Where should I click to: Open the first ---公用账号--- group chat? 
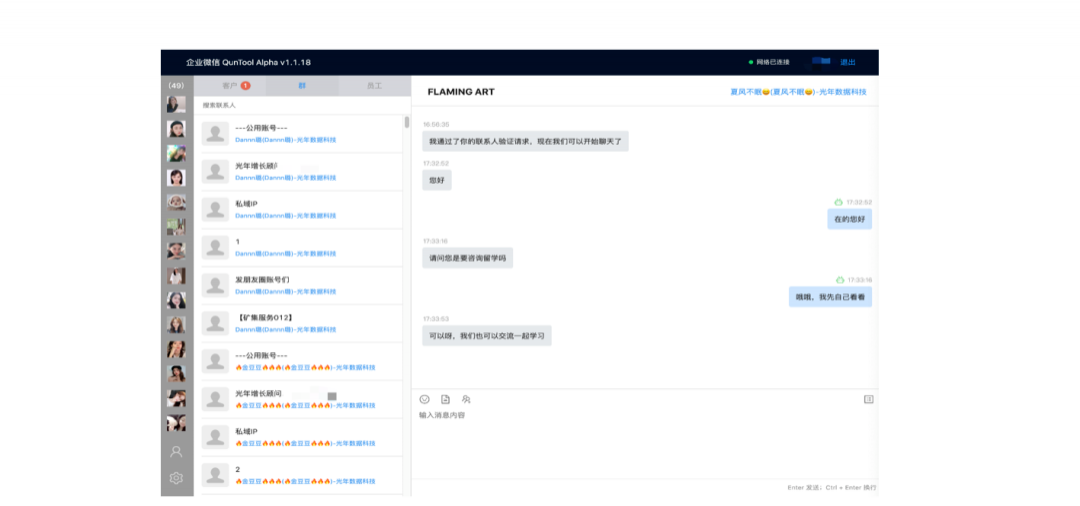[300, 133]
